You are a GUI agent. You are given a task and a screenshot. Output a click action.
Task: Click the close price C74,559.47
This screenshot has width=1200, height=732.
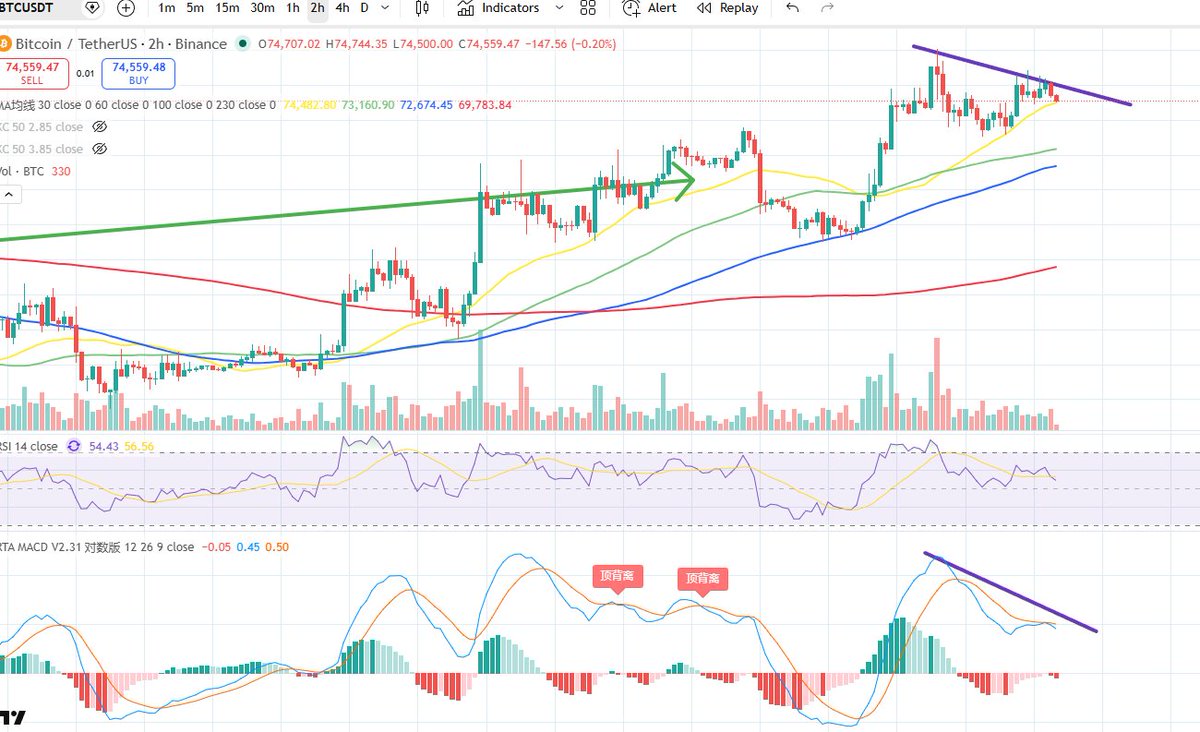click(x=489, y=44)
